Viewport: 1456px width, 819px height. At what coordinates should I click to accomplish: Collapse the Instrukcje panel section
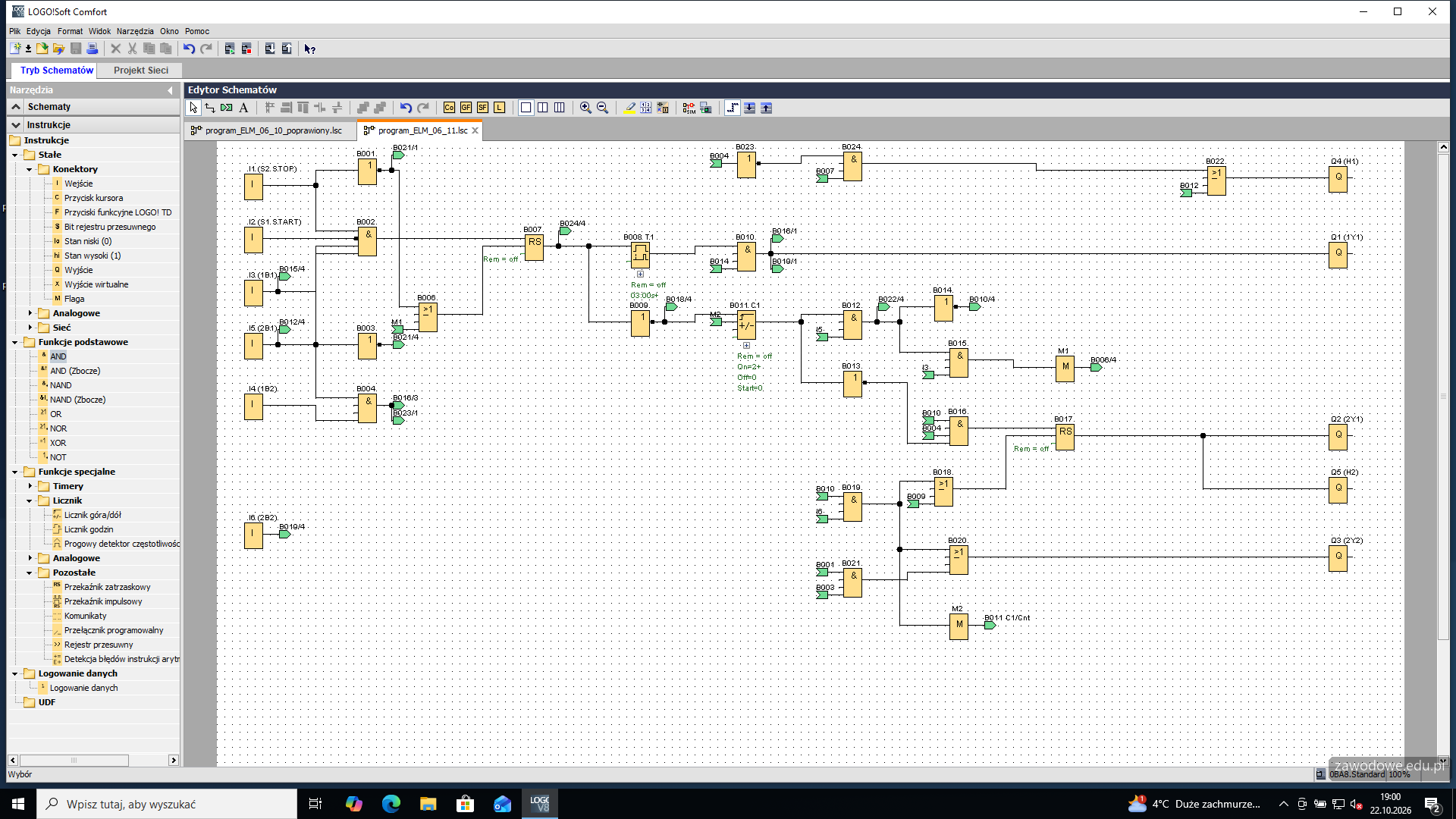pos(16,124)
